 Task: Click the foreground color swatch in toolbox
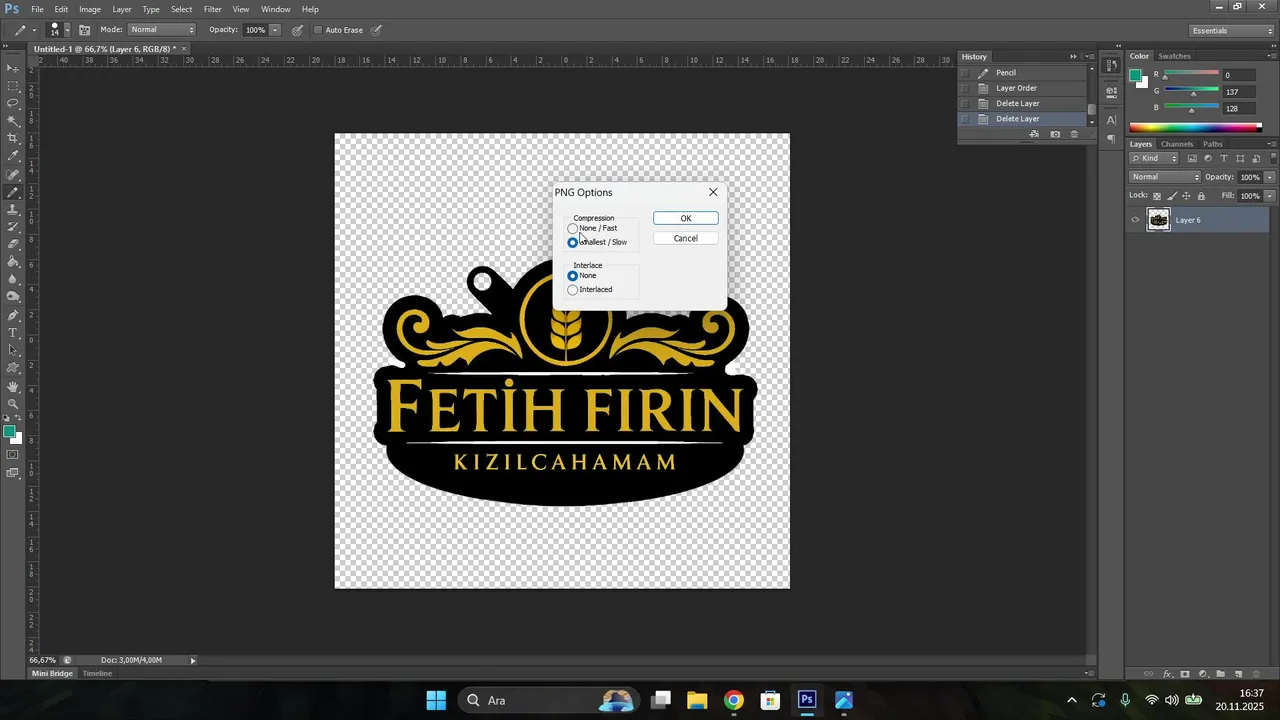9,432
